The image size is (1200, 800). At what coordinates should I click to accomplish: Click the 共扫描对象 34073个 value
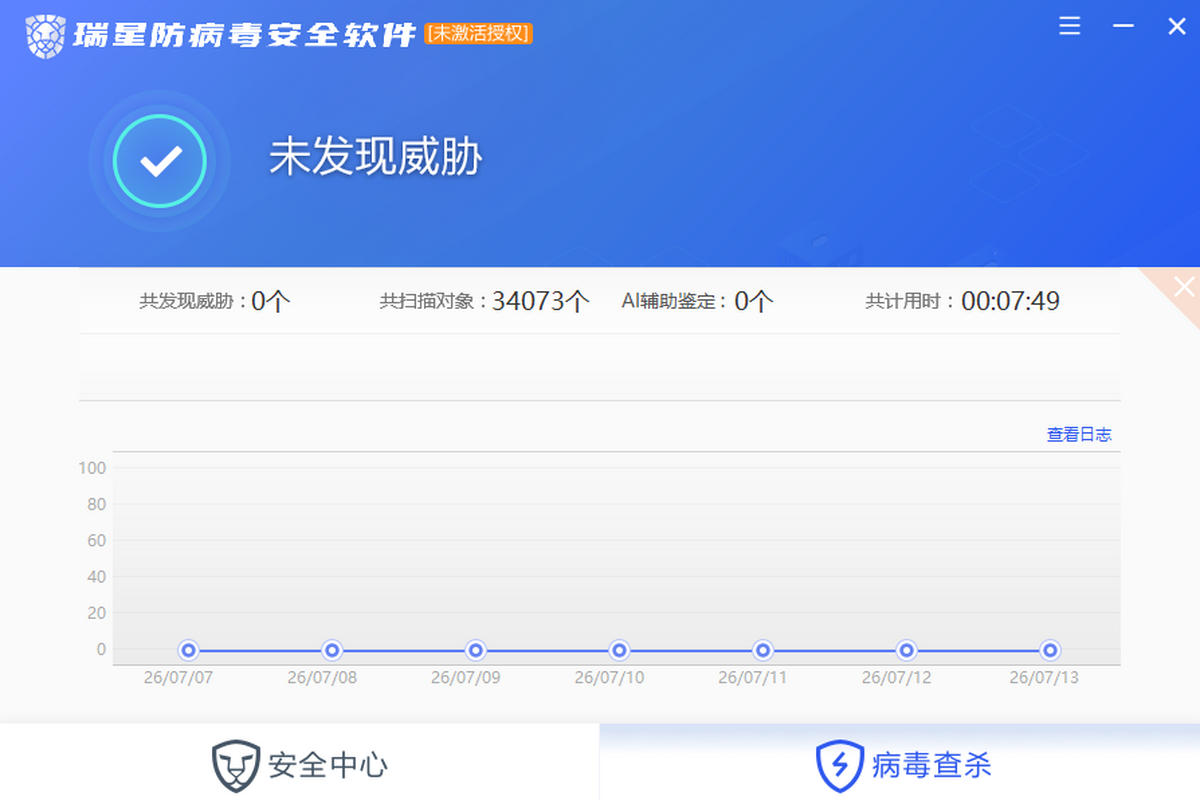(541, 301)
